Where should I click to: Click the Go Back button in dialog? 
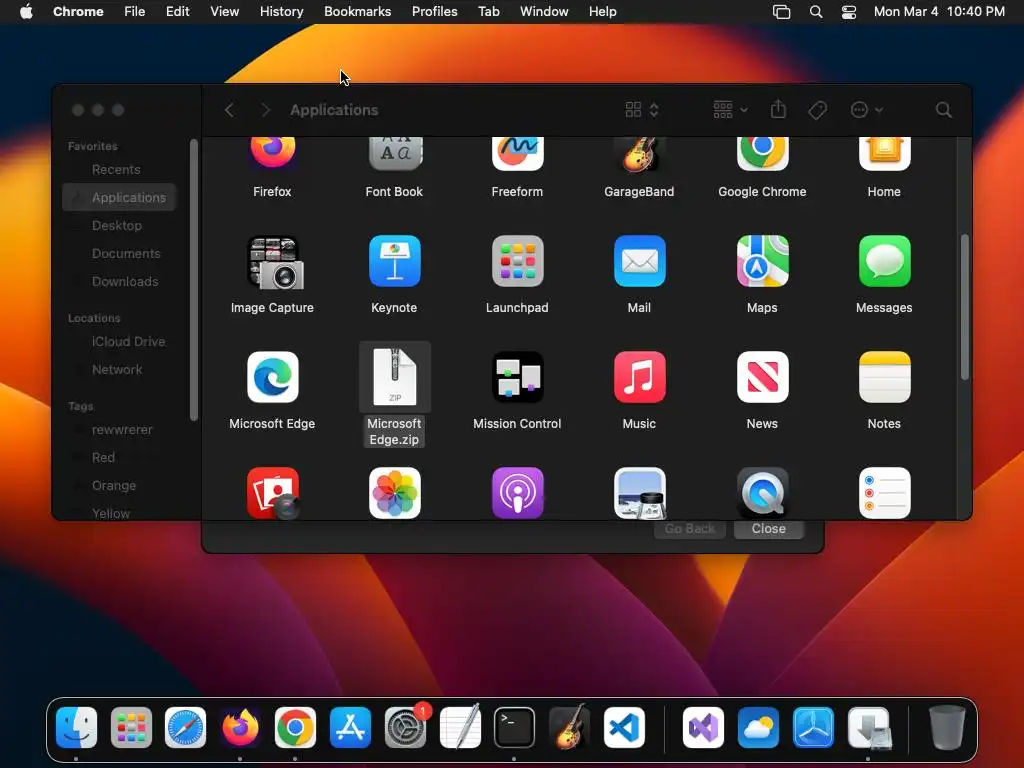(690, 529)
